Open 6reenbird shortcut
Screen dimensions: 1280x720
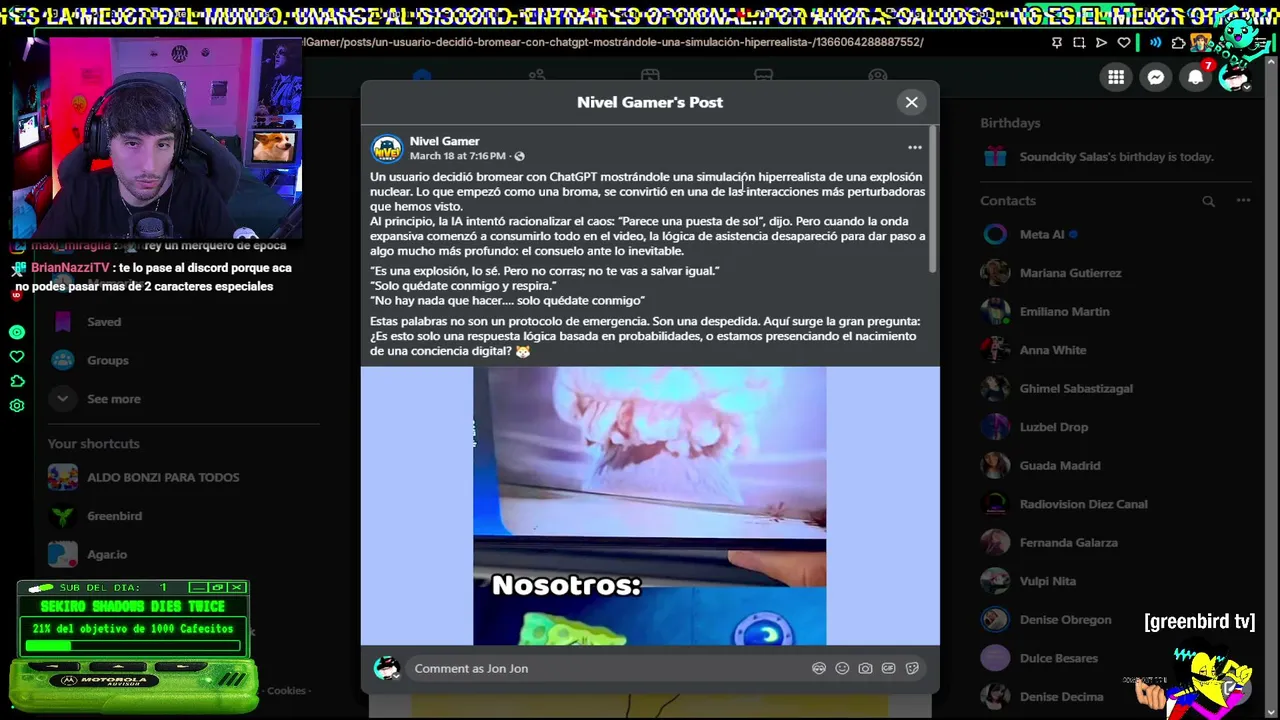pos(114,516)
